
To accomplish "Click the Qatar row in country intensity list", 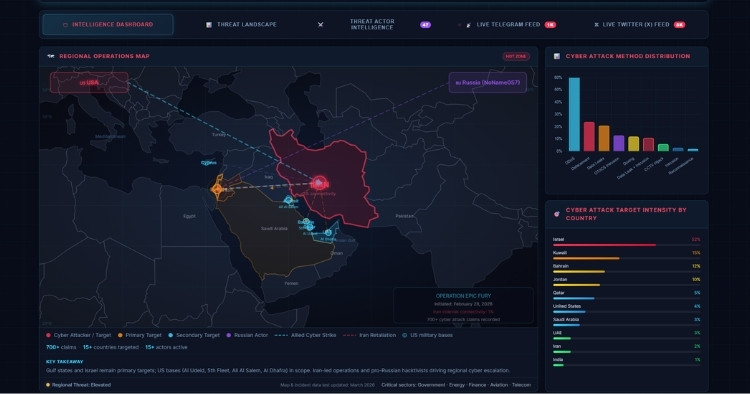I will (x=627, y=295).
